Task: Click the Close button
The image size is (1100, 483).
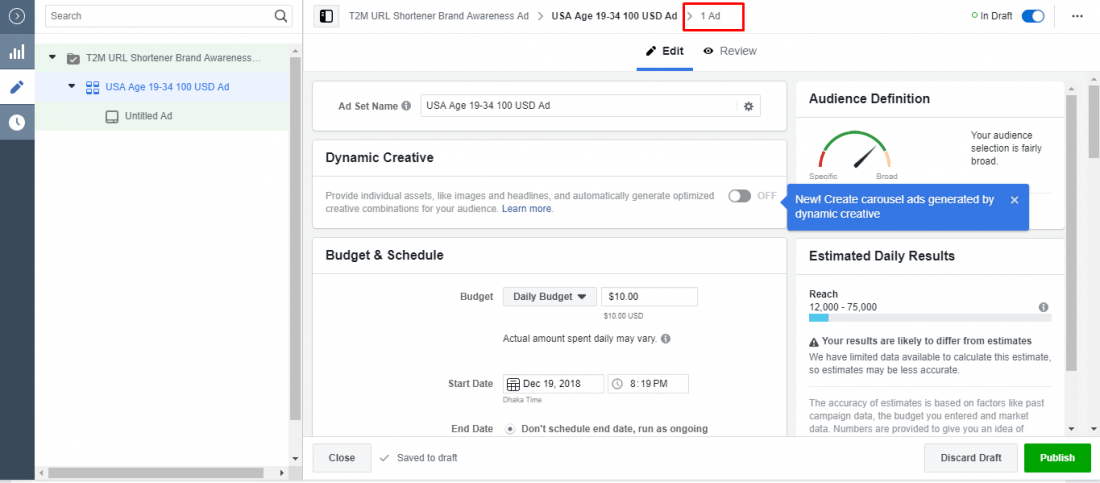Action: (342, 458)
